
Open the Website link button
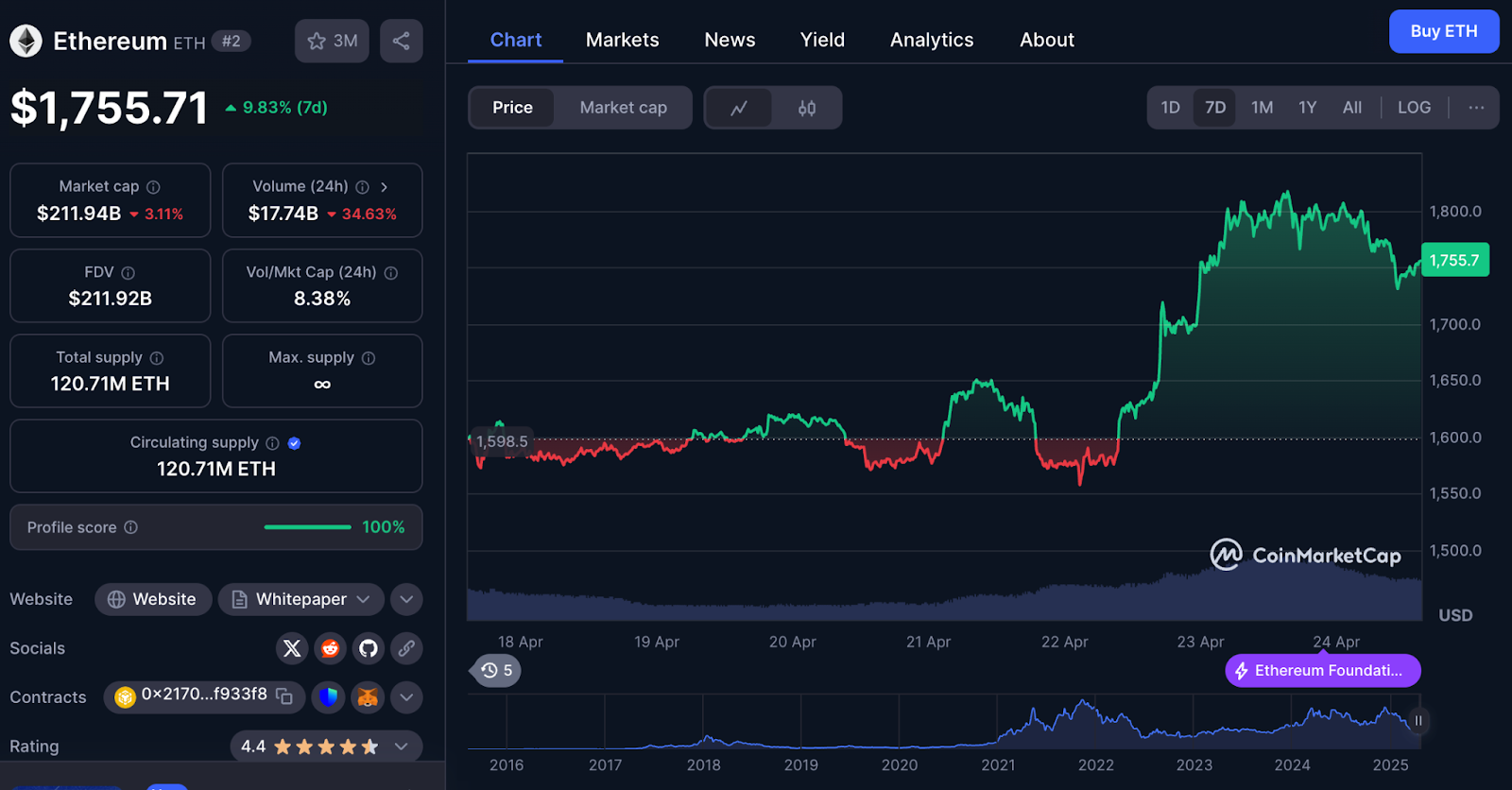pyautogui.click(x=153, y=599)
